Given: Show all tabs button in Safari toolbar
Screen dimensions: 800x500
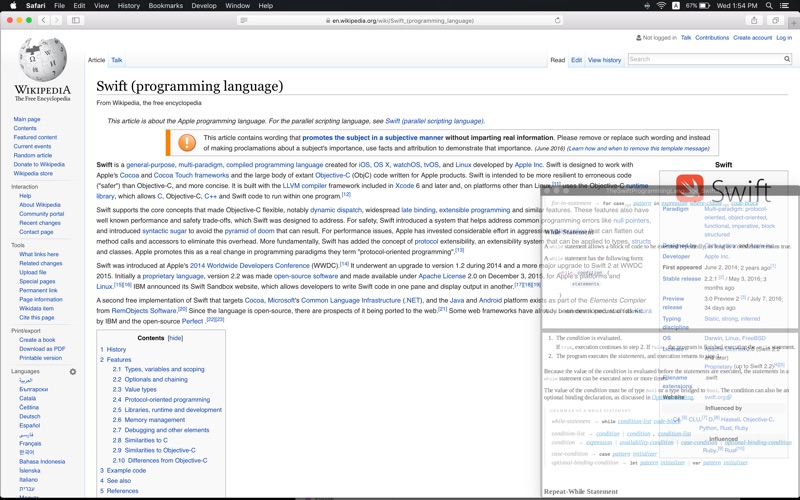Looking at the screenshot, I should (775, 20).
